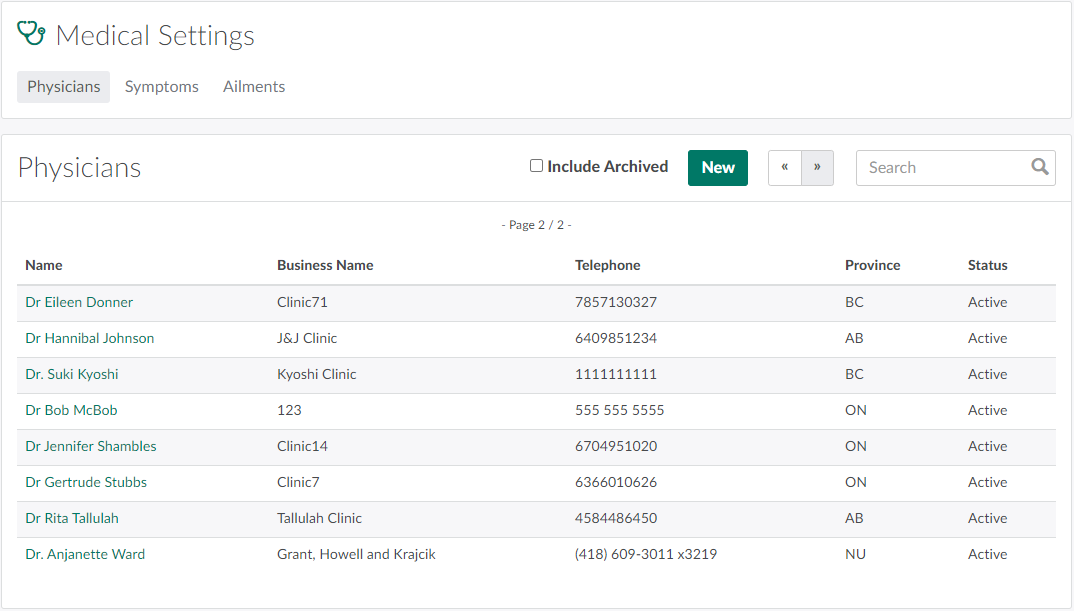Go to previous page with « button
The height and width of the screenshot is (611, 1074).
[x=785, y=168]
